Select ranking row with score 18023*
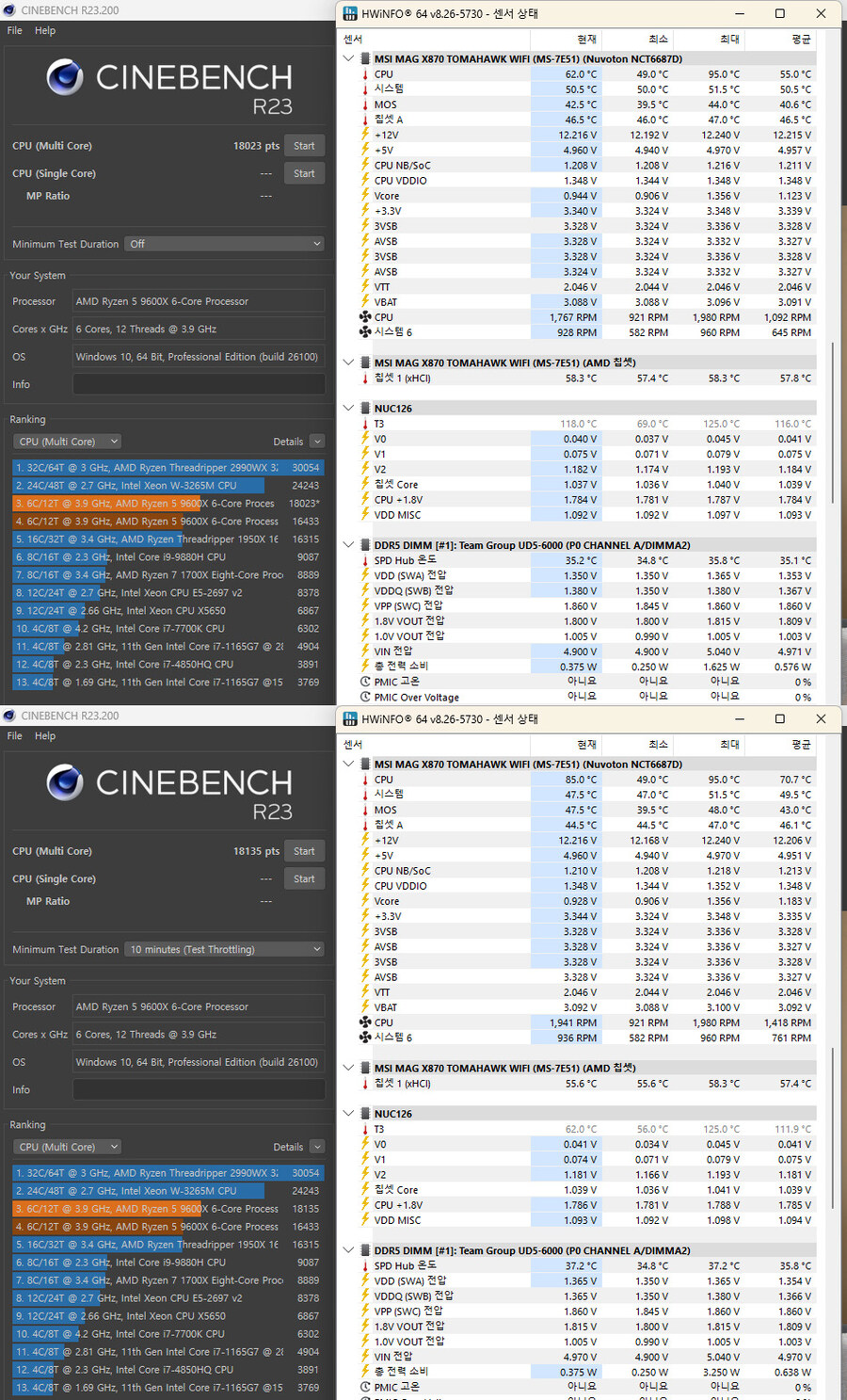Screen dimensions: 847x1400 (168, 504)
